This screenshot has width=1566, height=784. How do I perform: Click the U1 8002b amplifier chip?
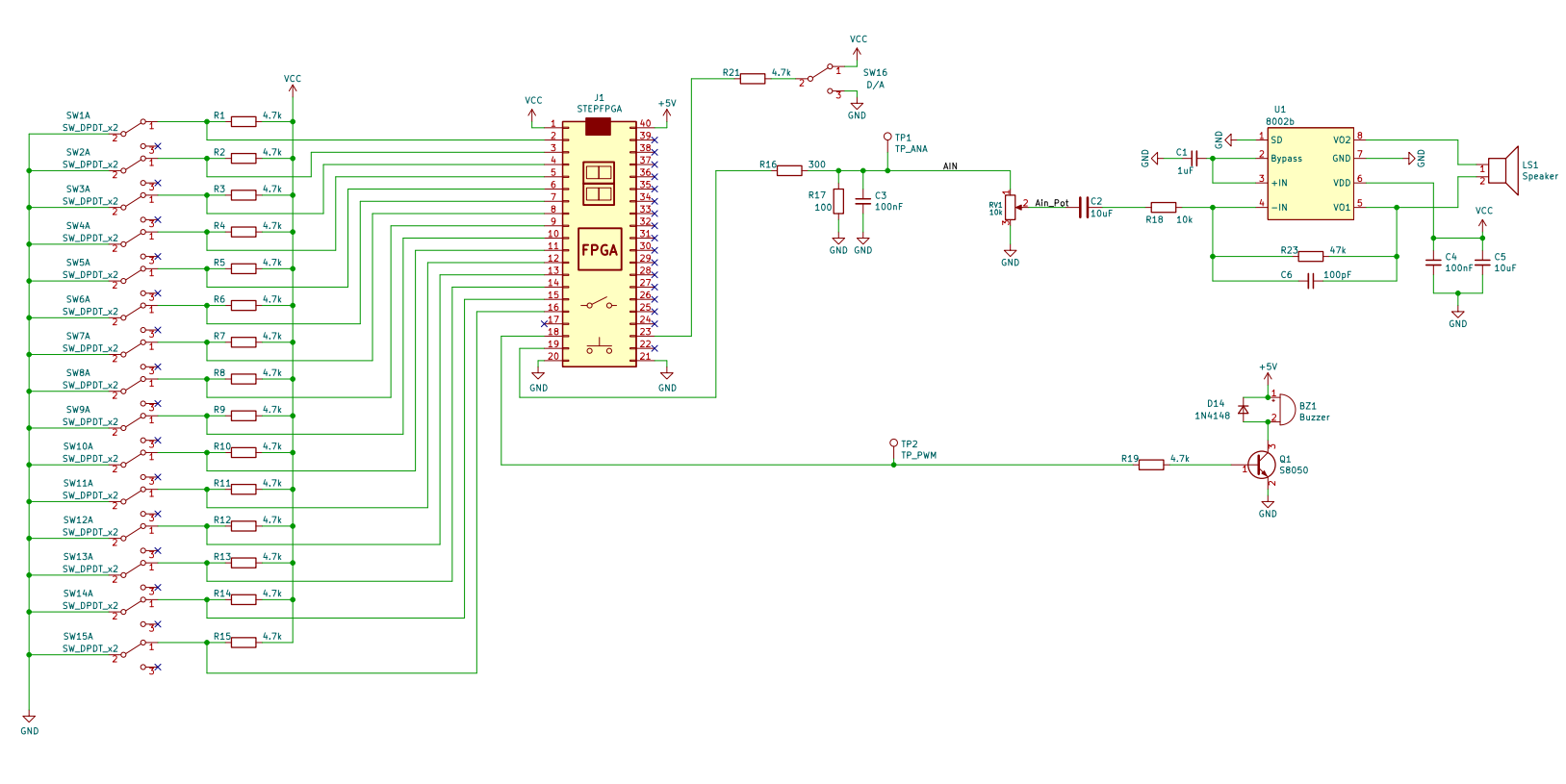click(x=1310, y=174)
